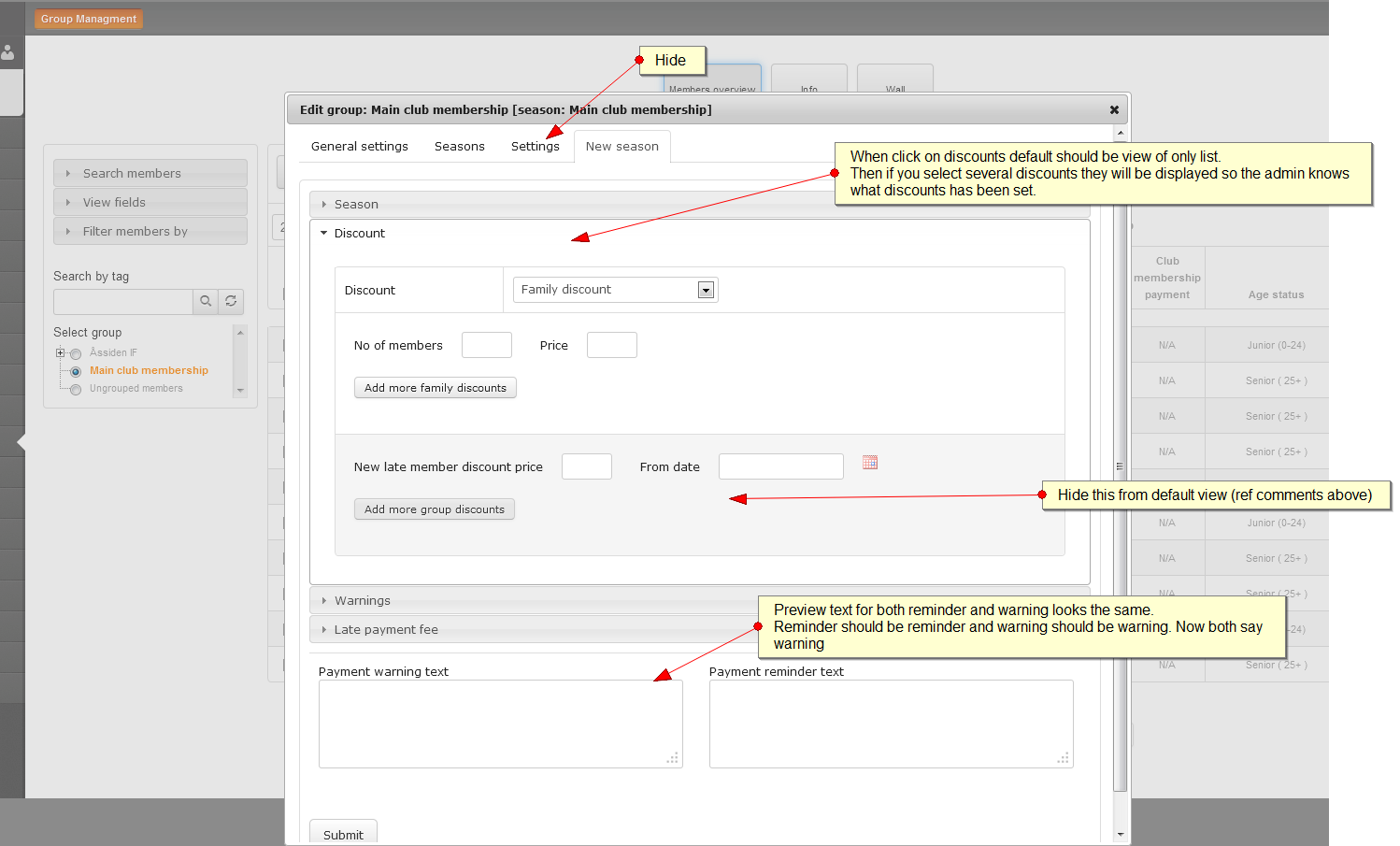Screen dimensions: 1400x846
Task: Expand the View fields panel
Action: click(x=150, y=202)
